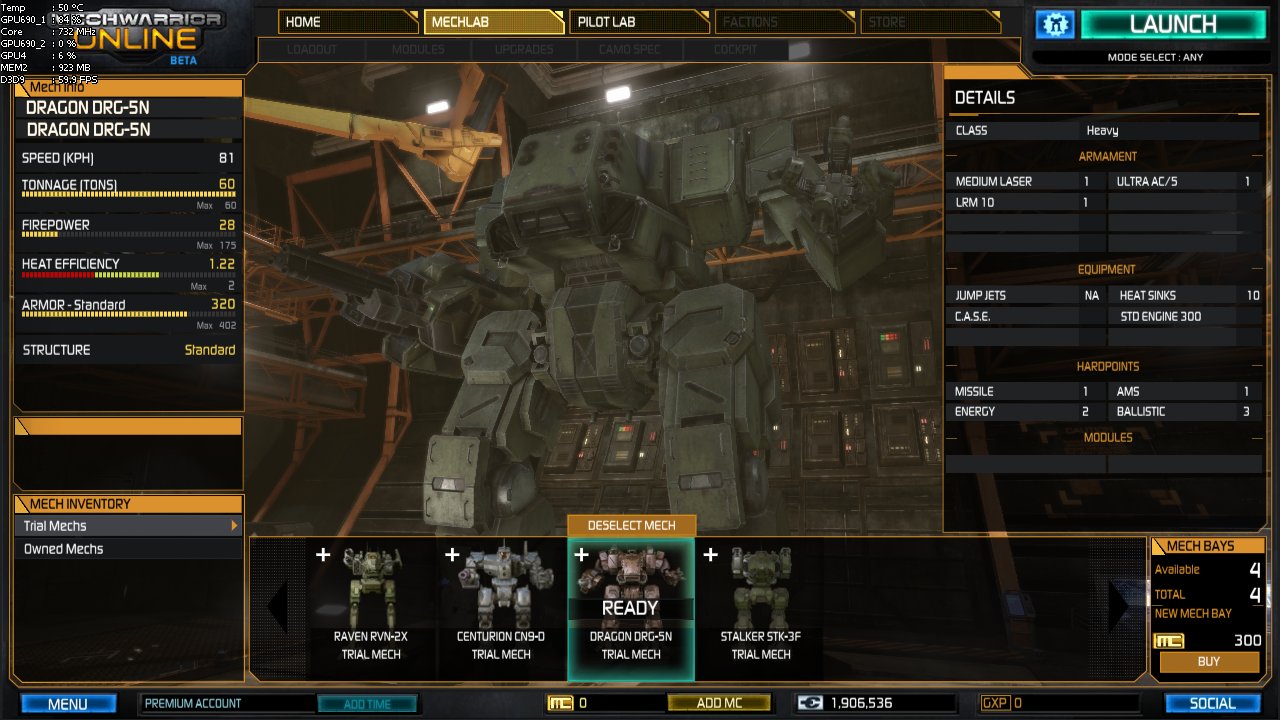Switch to the UPGRADES sub-tab
The image size is (1280, 720).
(524, 49)
